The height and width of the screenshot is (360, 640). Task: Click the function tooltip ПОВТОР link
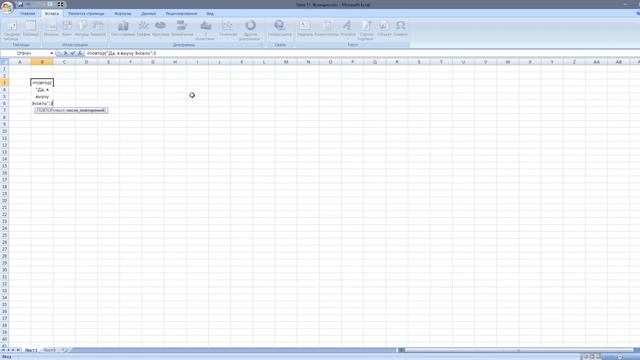[x=44, y=110]
